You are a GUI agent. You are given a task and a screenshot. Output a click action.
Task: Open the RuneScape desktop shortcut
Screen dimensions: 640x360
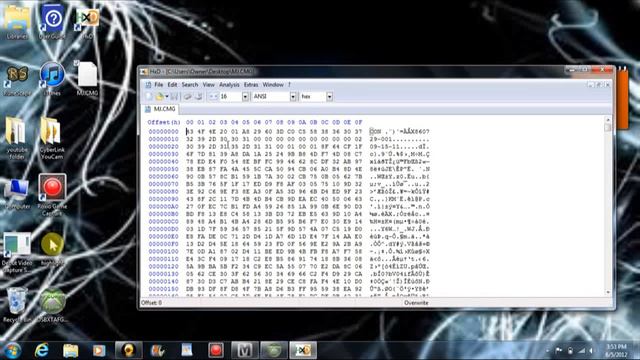point(17,80)
